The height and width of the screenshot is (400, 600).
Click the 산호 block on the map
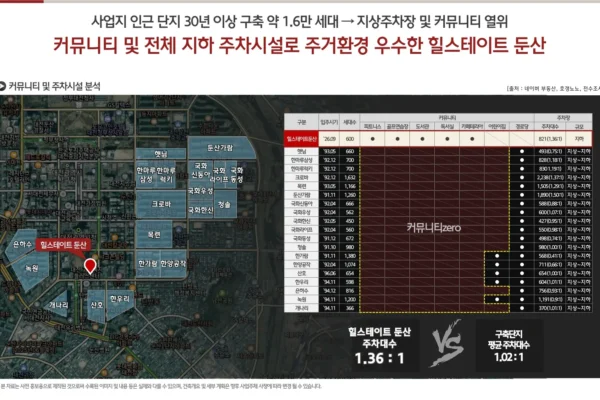(96, 305)
